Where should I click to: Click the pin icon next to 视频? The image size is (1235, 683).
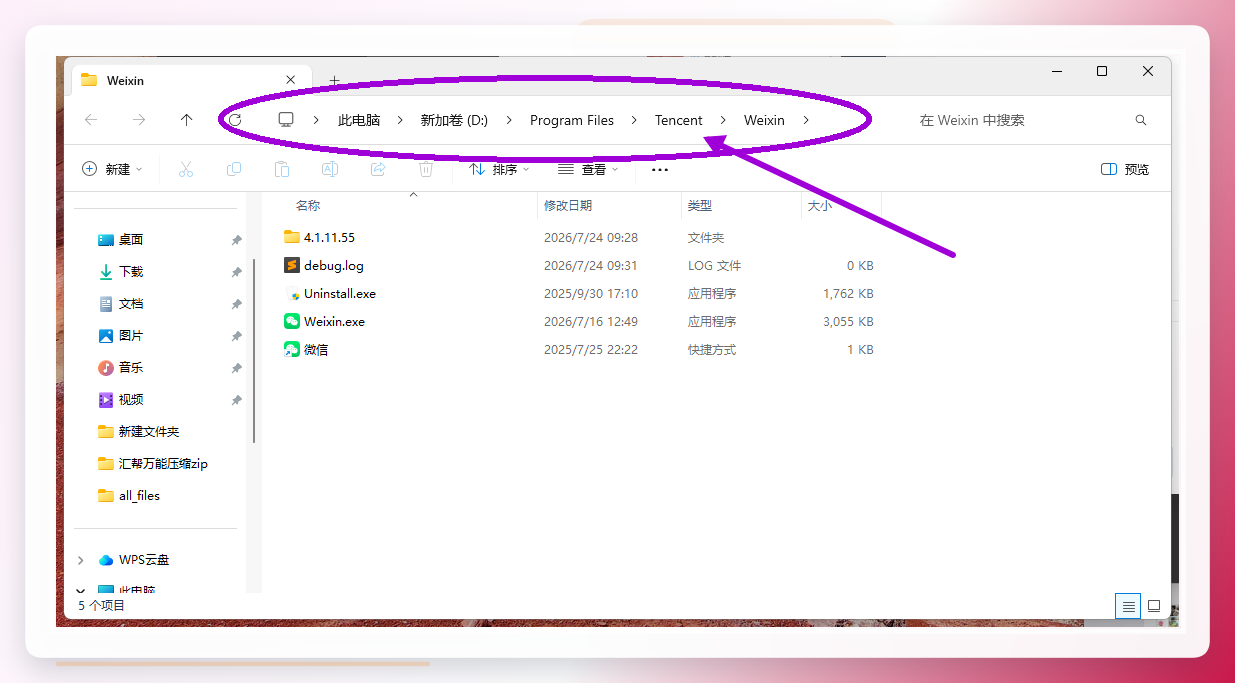coord(237,400)
